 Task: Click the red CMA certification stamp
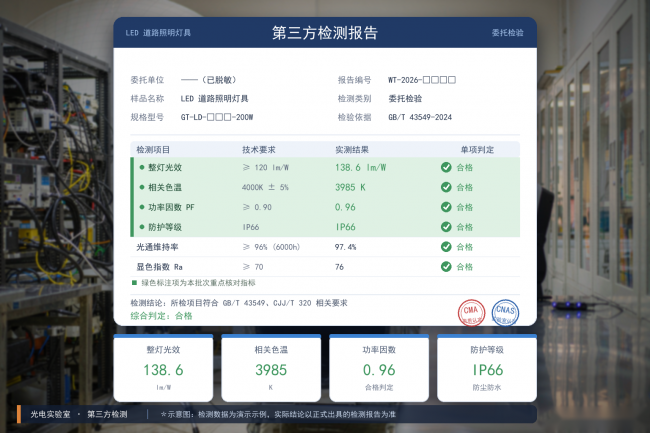pyautogui.click(x=471, y=313)
